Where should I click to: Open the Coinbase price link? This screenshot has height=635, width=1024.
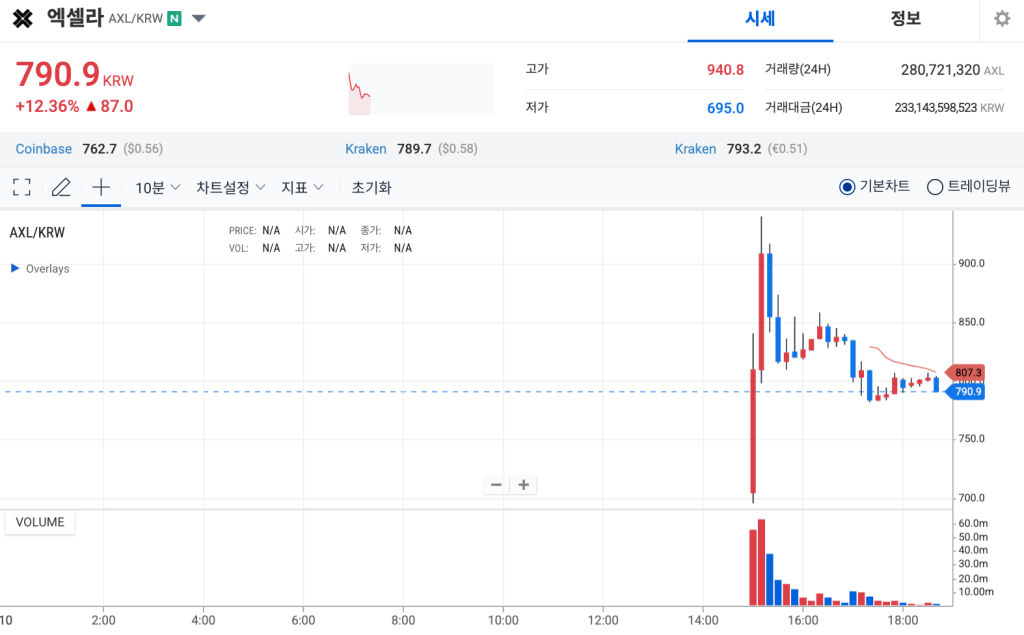(x=44, y=149)
